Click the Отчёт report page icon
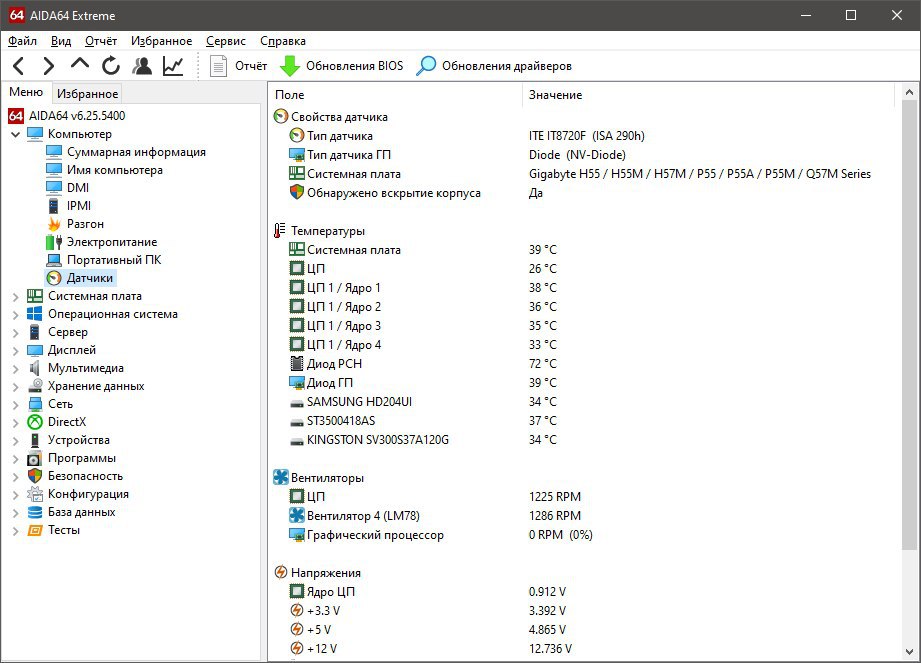 (219, 66)
